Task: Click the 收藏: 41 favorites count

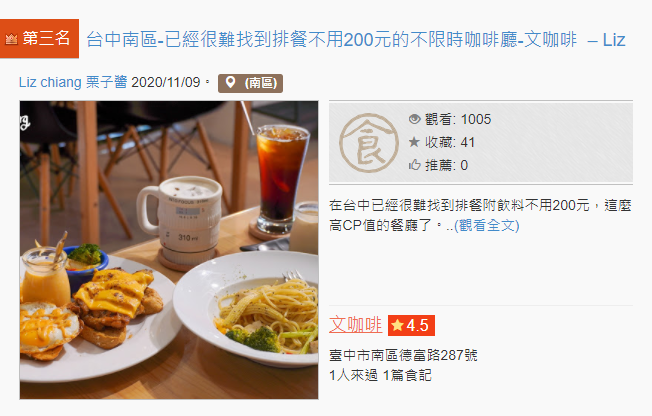Action: [449, 142]
